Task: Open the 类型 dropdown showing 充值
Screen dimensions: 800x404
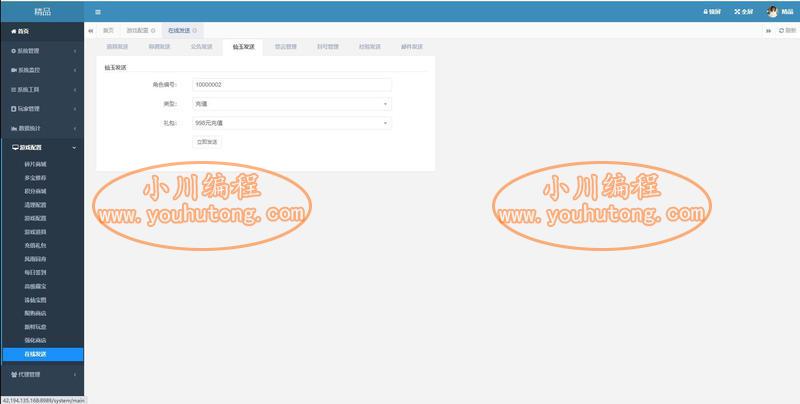Action: click(292, 104)
